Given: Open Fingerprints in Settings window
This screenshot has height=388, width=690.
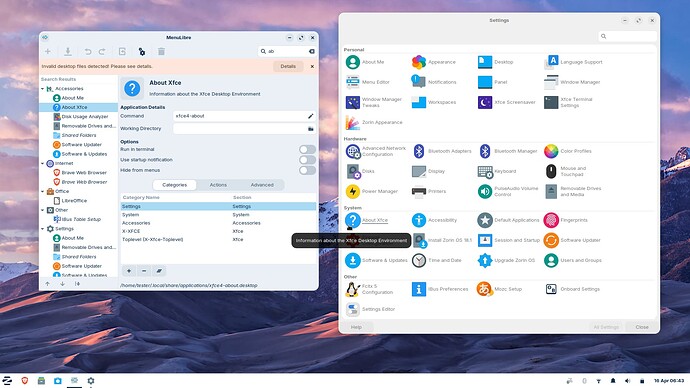Looking at the screenshot, I should (566, 220).
